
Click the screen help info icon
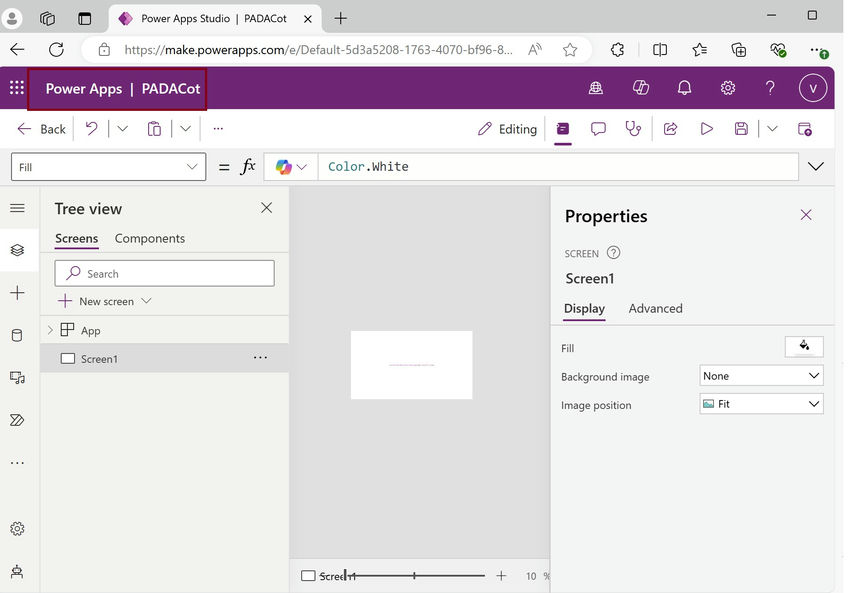click(x=613, y=253)
